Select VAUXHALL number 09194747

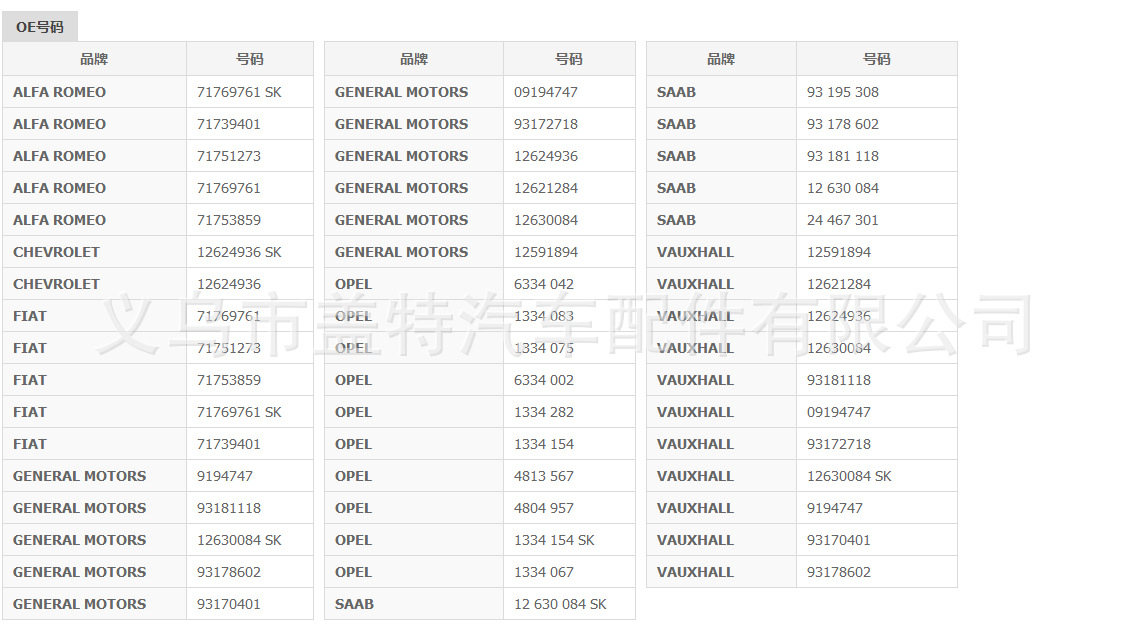point(839,412)
